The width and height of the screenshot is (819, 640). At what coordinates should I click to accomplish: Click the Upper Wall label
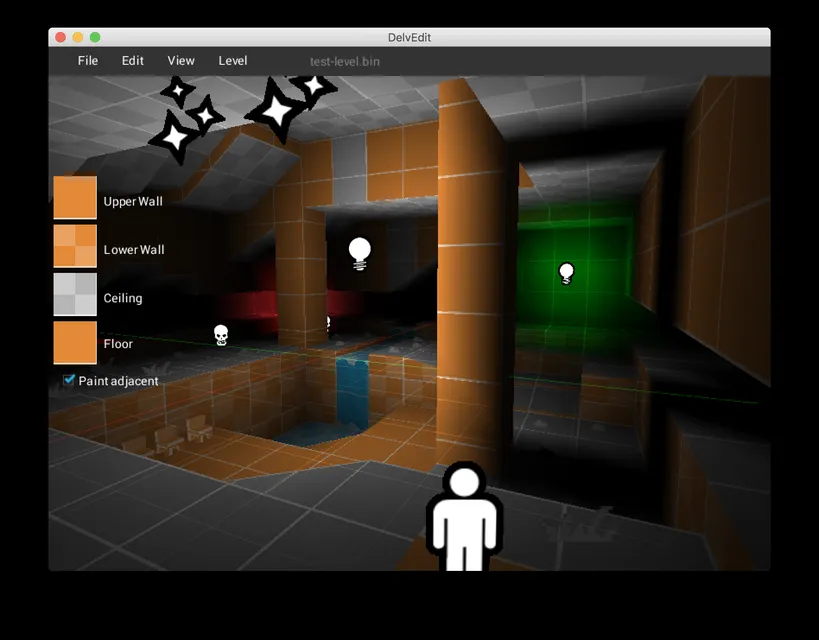[133, 201]
